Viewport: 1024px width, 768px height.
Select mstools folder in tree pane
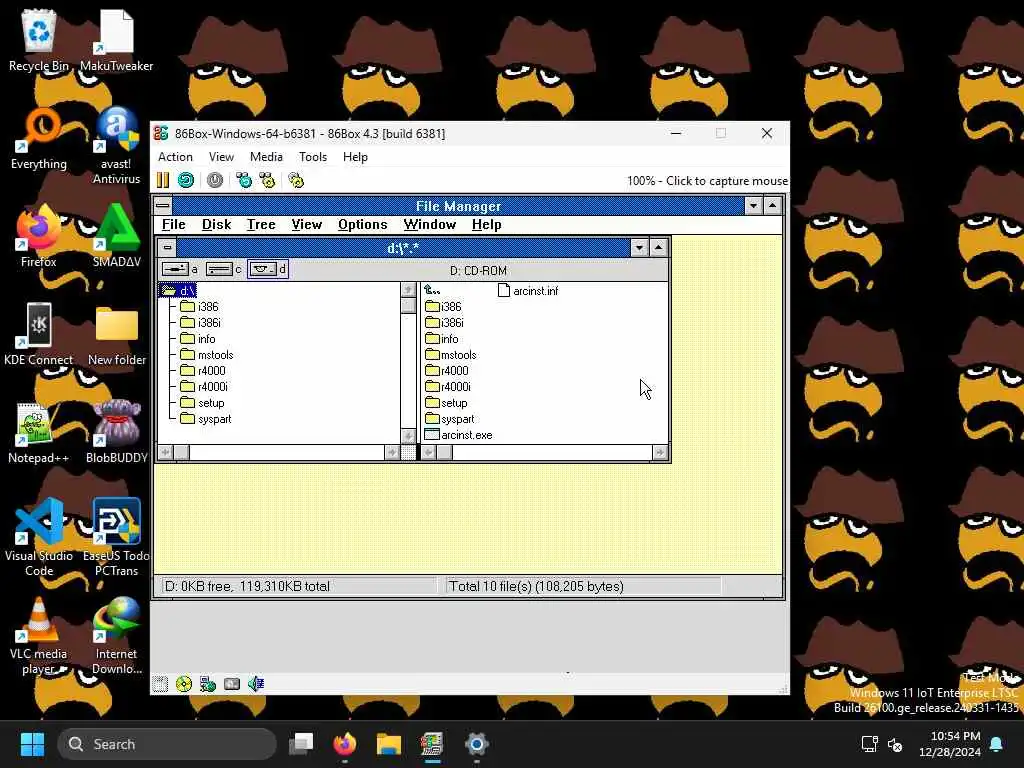[206, 355]
